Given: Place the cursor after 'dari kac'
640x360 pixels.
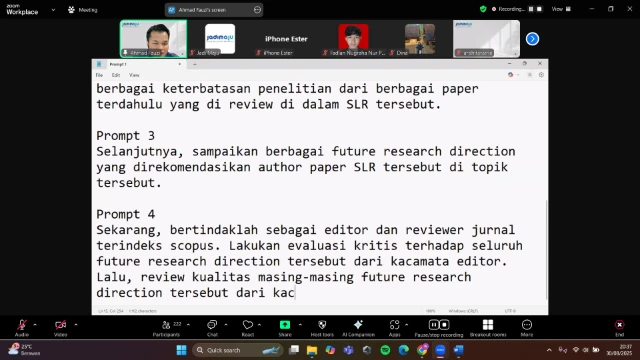Looking at the screenshot, I should (295, 293).
